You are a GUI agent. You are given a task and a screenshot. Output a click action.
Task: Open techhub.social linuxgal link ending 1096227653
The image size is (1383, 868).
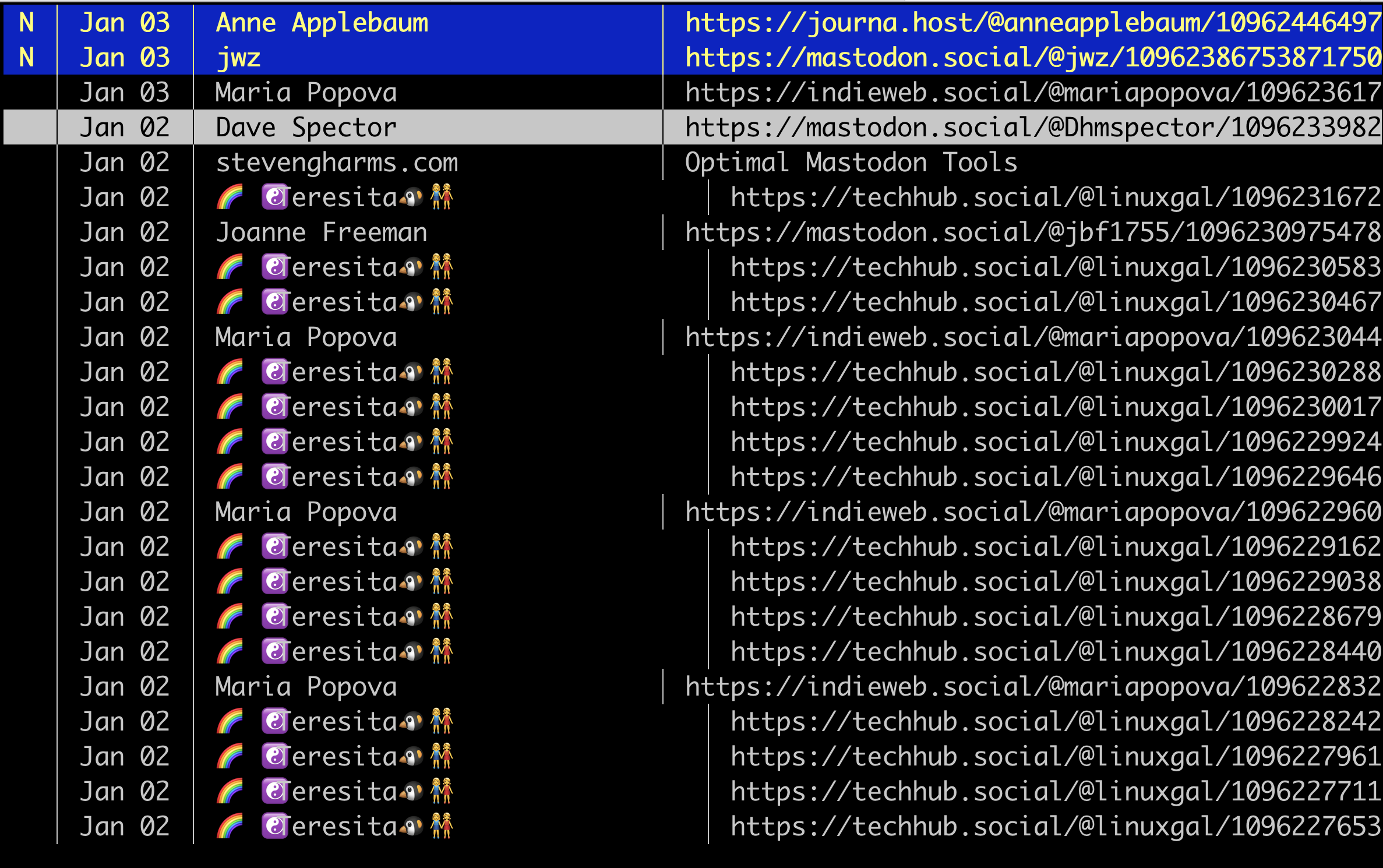pyautogui.click(x=1056, y=826)
